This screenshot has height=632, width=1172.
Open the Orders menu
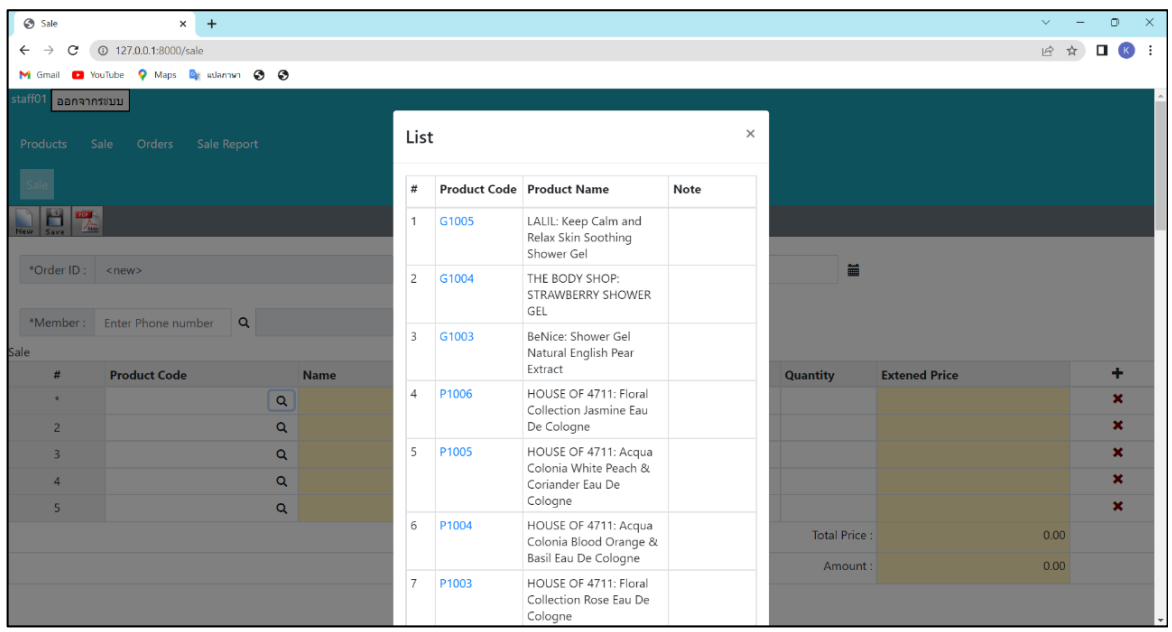click(155, 144)
